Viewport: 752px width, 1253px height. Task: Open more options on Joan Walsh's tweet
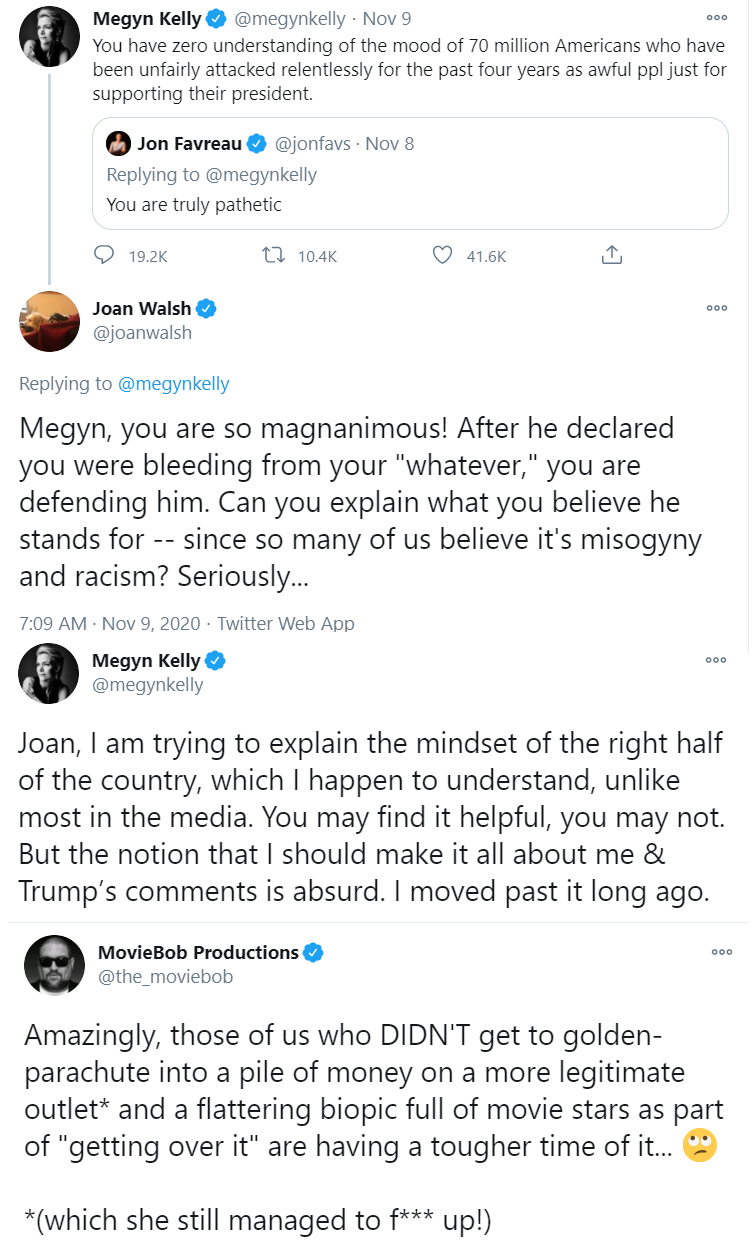(717, 308)
